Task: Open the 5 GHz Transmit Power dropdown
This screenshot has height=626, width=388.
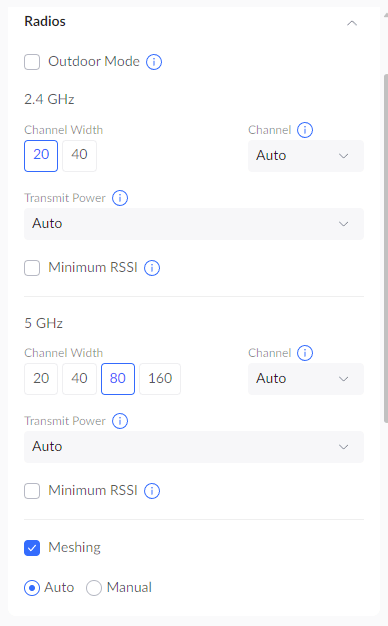Action: coord(194,447)
